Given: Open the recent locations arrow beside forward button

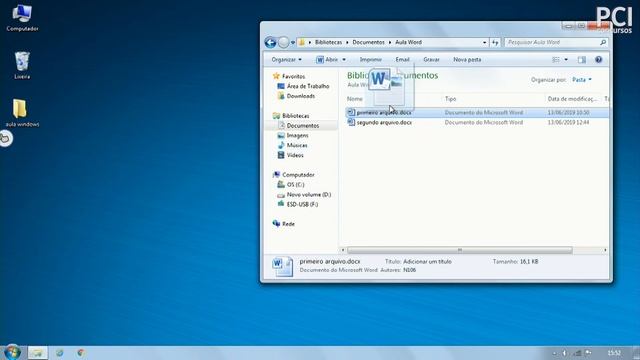Looking at the screenshot, I should pos(293,42).
